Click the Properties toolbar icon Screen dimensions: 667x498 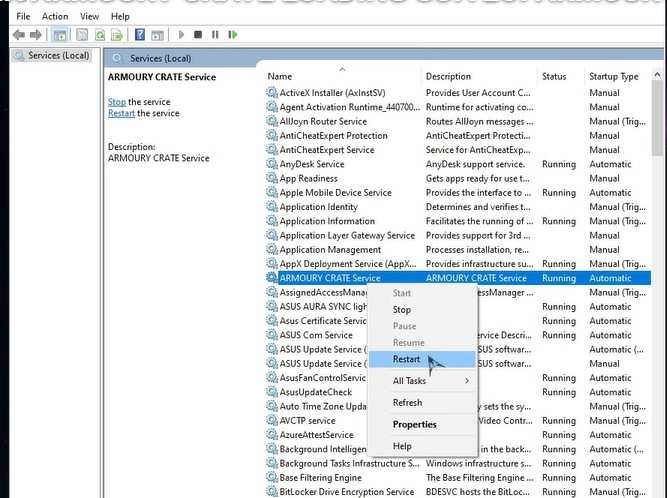click(82, 35)
